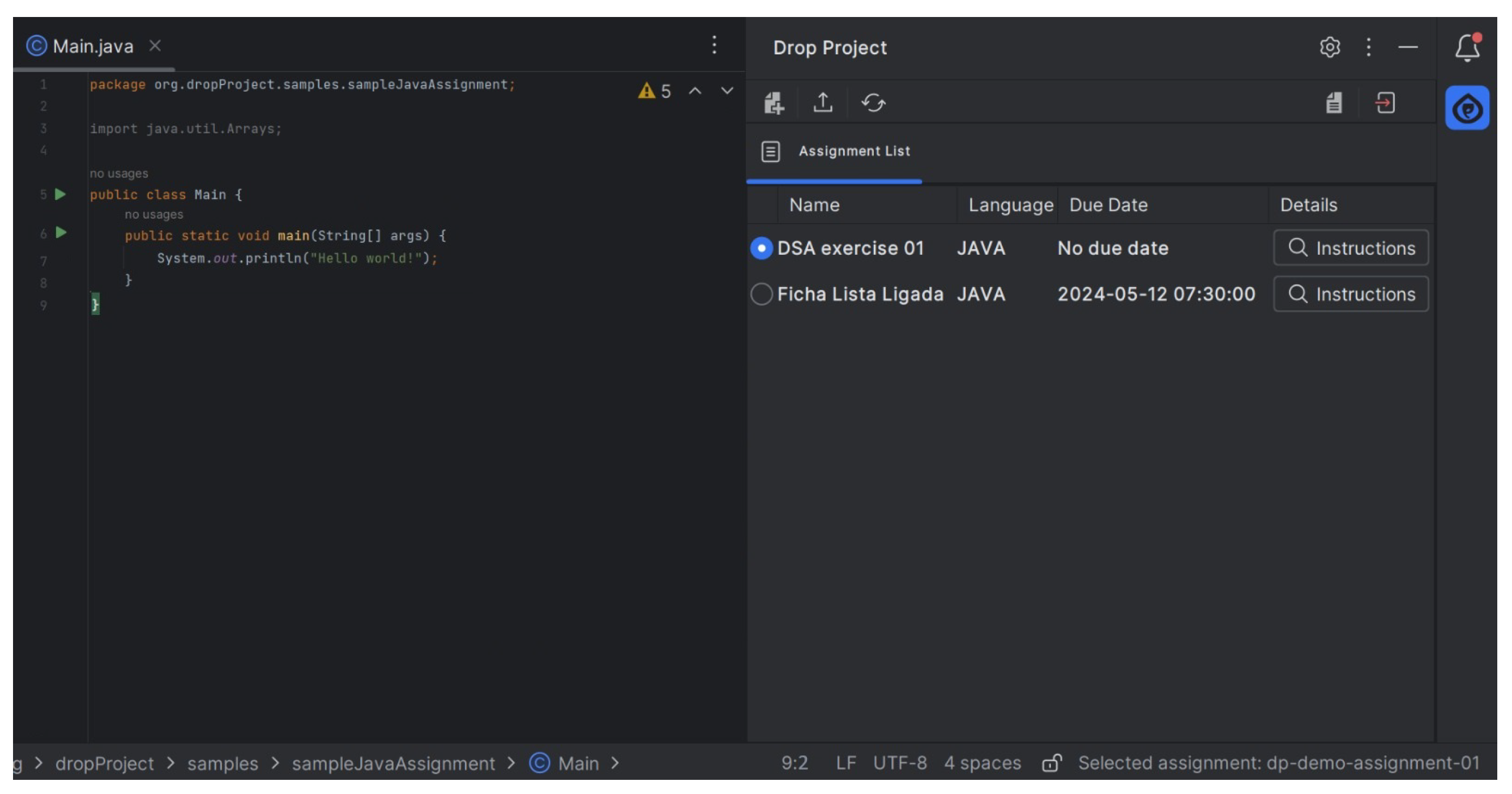Run Main class from gutter arrow
The width and height of the screenshot is (1512, 794).
[x=60, y=194]
